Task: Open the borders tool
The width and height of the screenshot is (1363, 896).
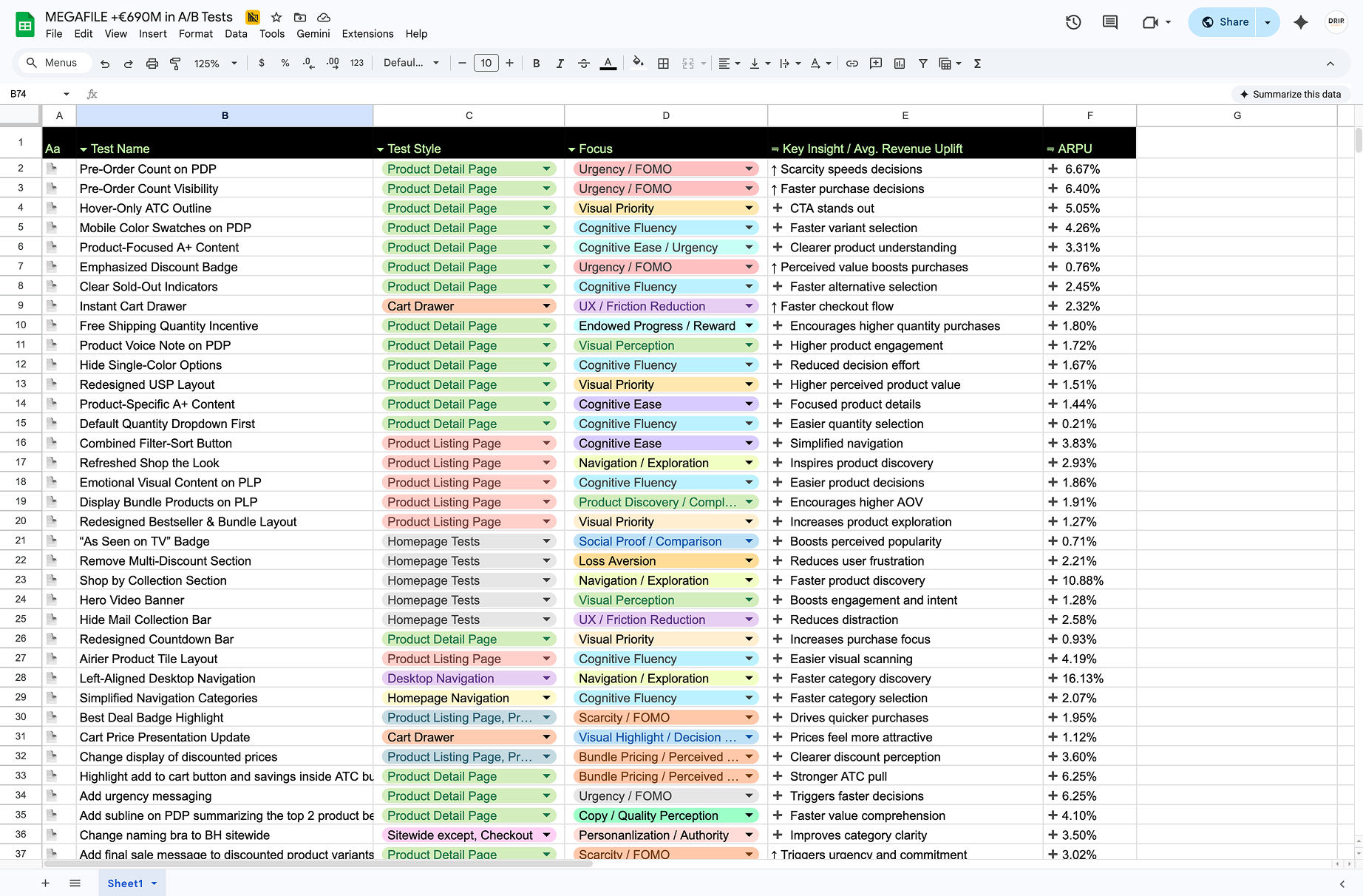Action: 663,64
